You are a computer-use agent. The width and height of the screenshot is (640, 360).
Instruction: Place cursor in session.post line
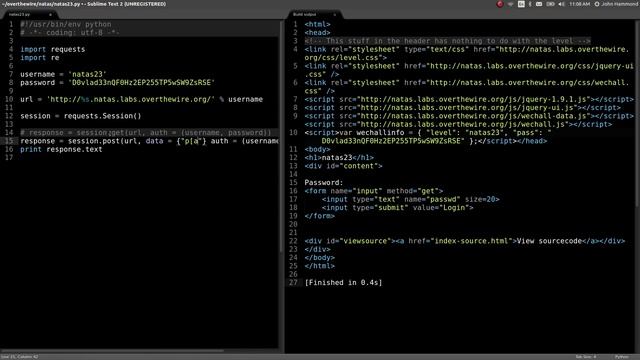[x=149, y=141]
